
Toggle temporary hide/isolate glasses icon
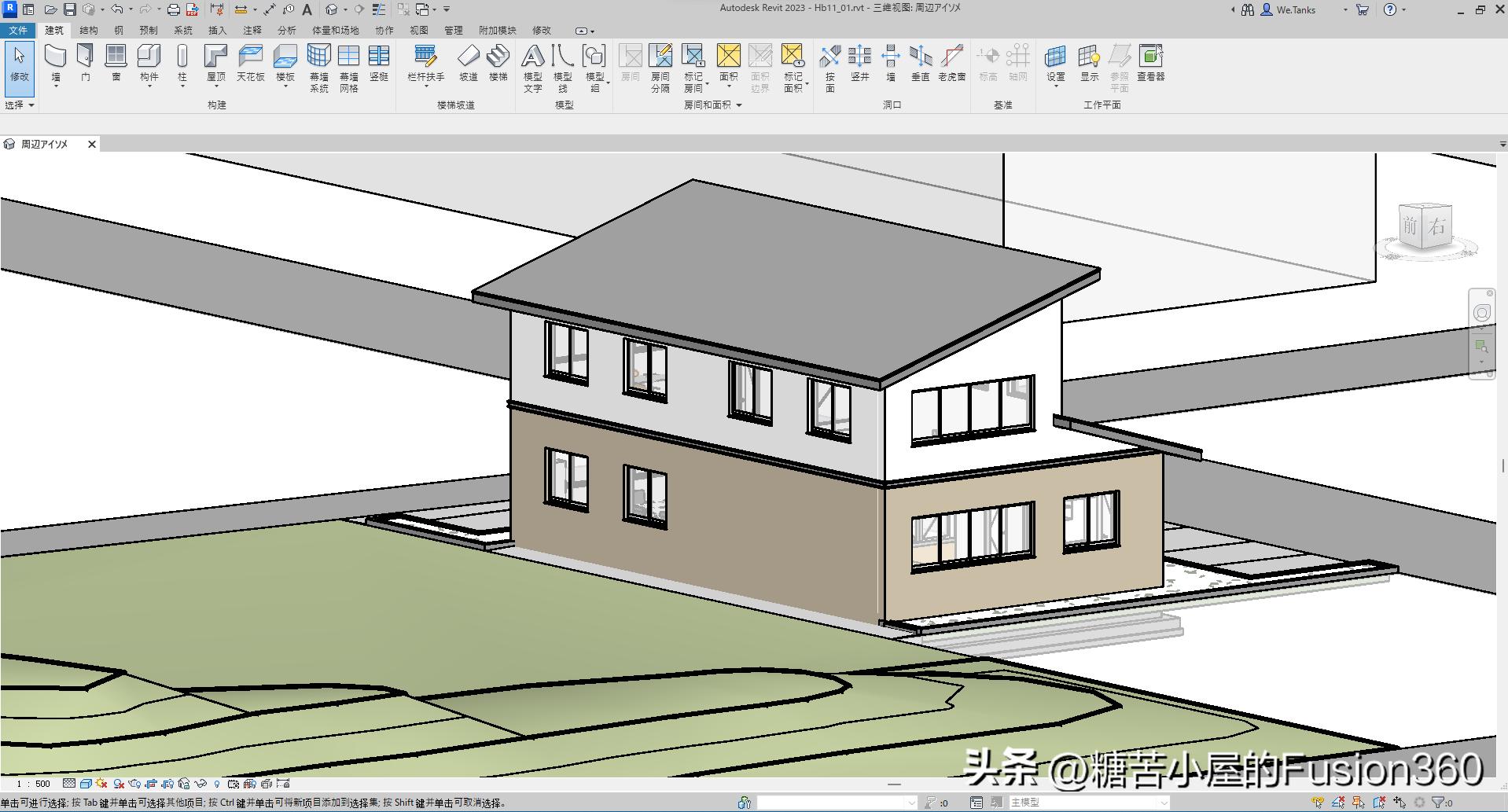[200, 784]
